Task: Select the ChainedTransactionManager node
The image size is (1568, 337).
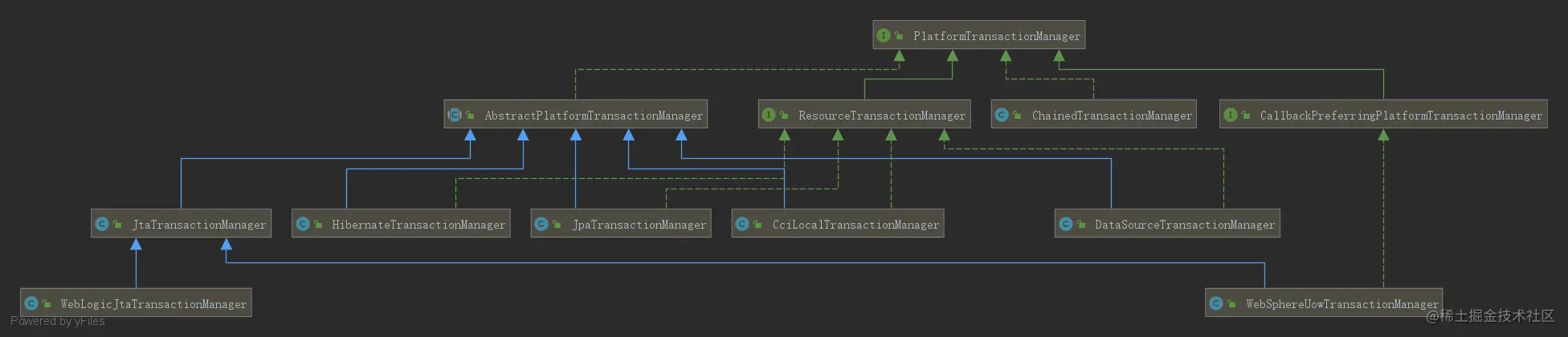Action: point(1094,115)
